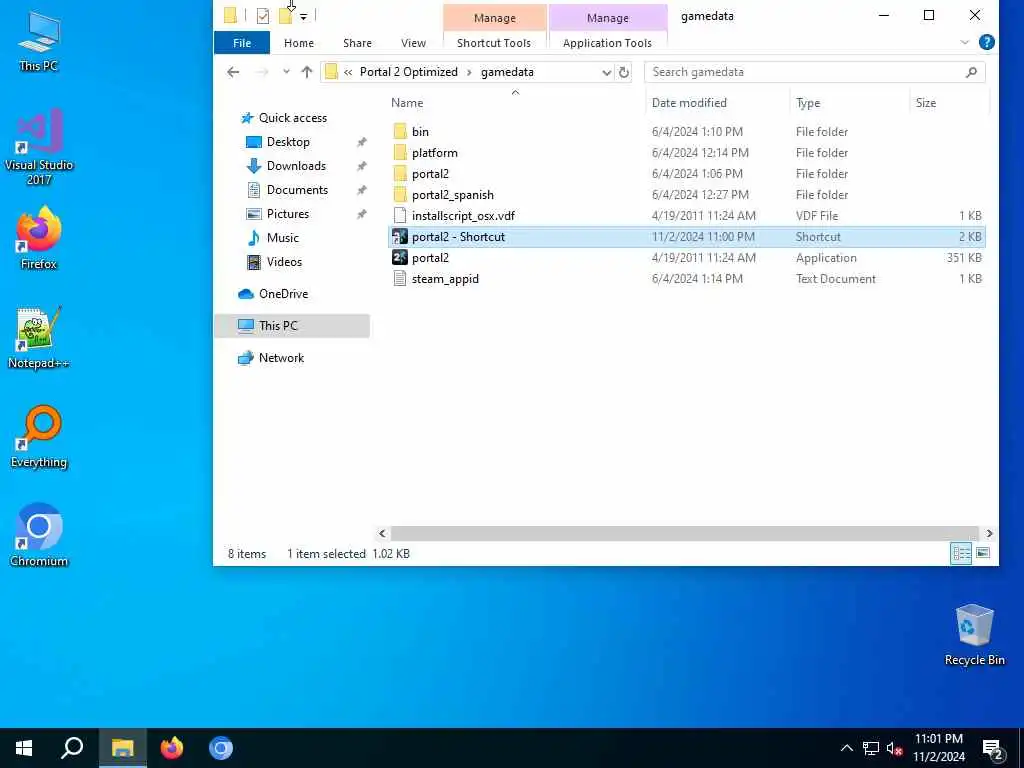Open Videos in navigation pane
Screen dimensions: 1024x768
click(x=284, y=262)
